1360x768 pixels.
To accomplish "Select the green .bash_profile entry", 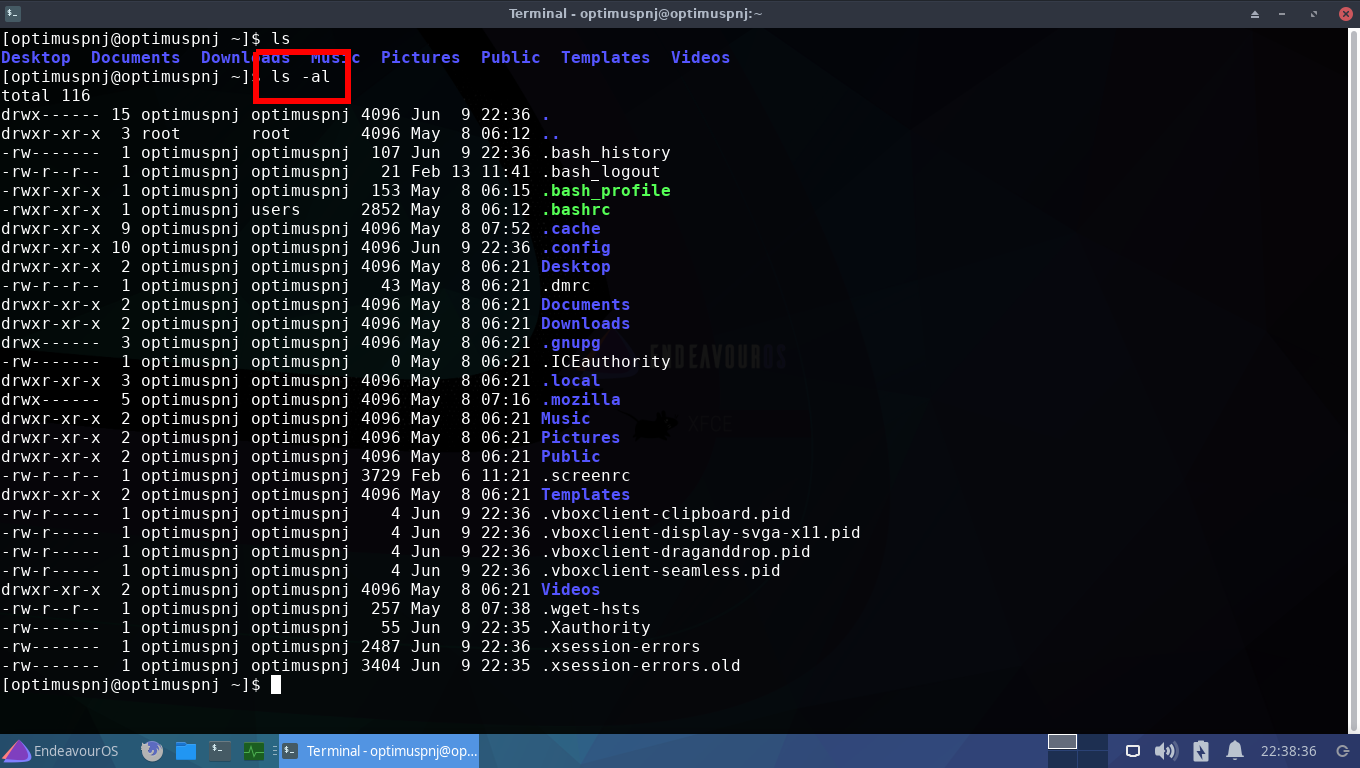I will (x=606, y=191).
